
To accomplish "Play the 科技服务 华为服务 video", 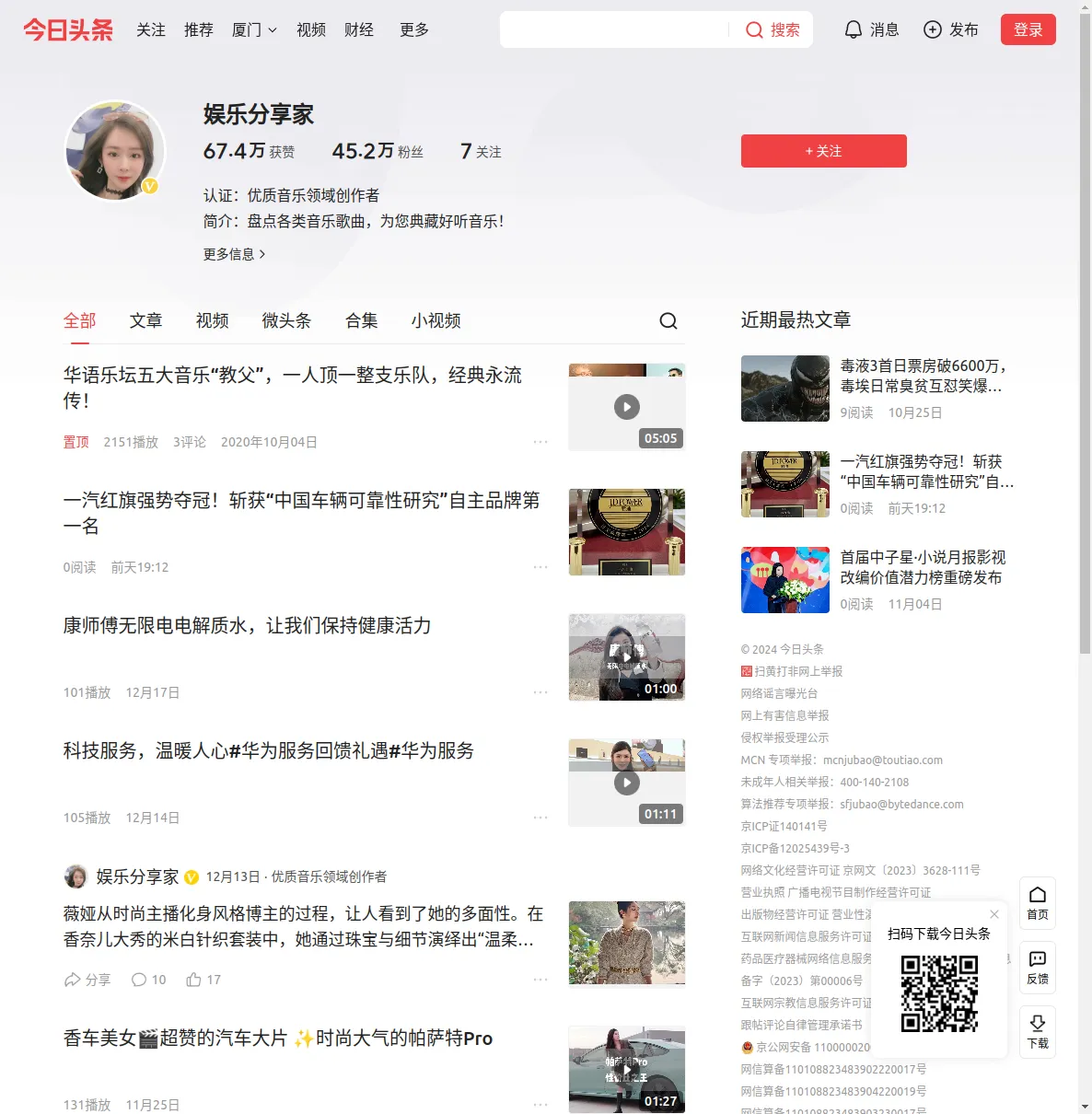I will 627,783.
